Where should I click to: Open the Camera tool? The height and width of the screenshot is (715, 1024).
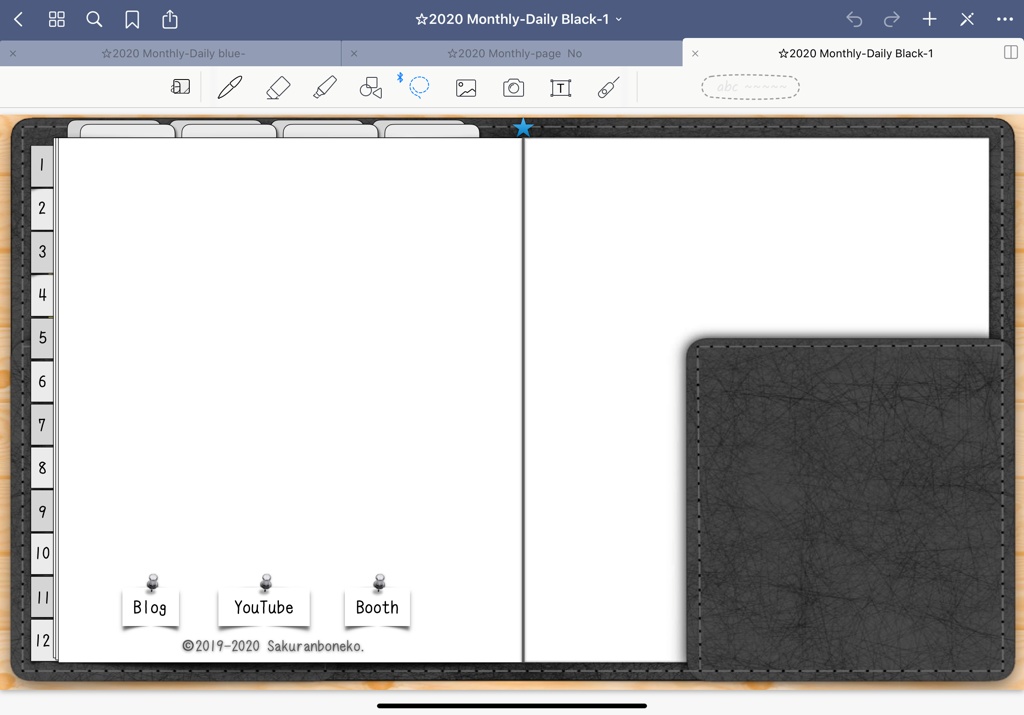click(x=513, y=87)
